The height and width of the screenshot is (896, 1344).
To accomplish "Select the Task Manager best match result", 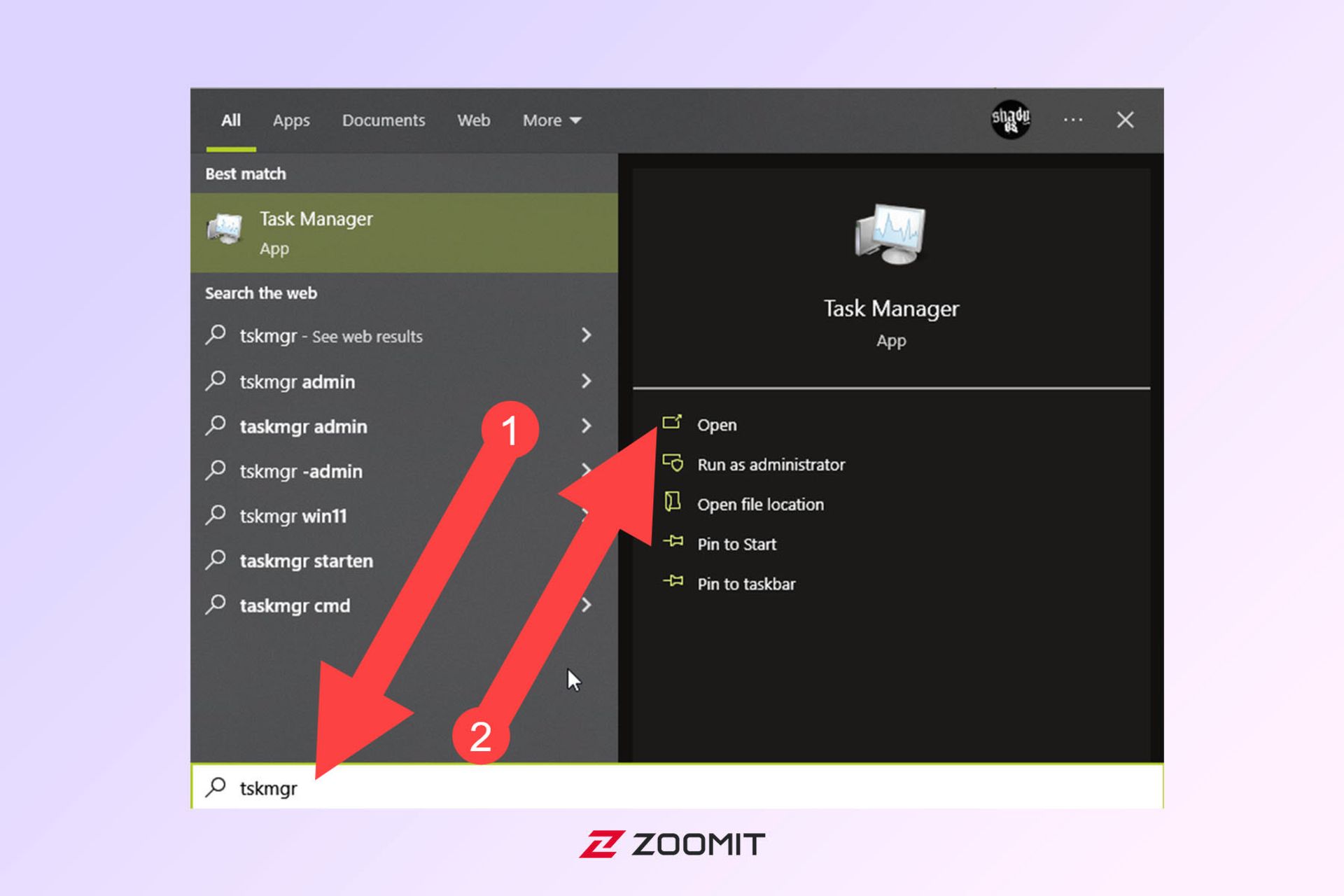I will pos(404,232).
